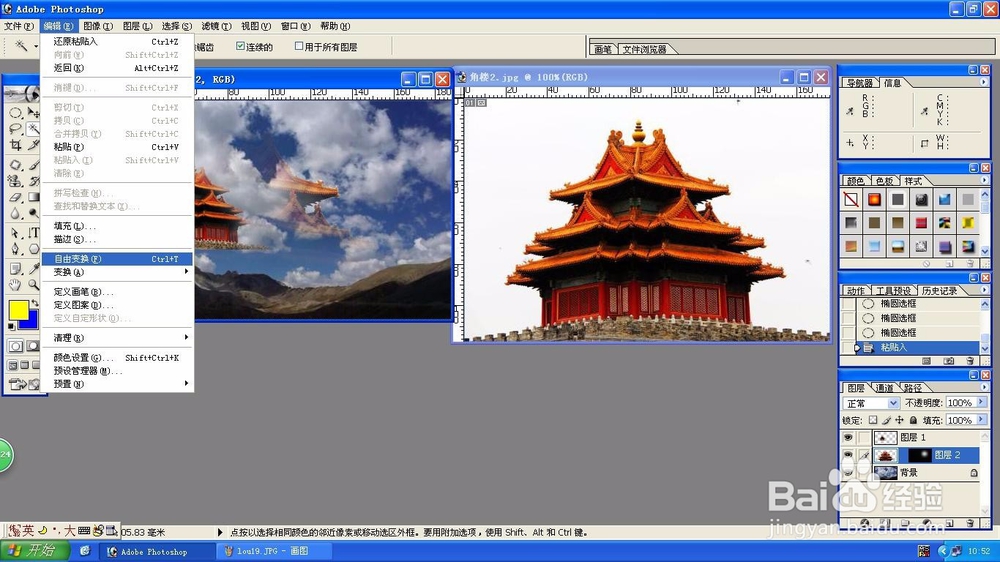Viewport: 1000px width, 562px height.
Task: Toggle lock transparent pixels
Action: (872, 420)
